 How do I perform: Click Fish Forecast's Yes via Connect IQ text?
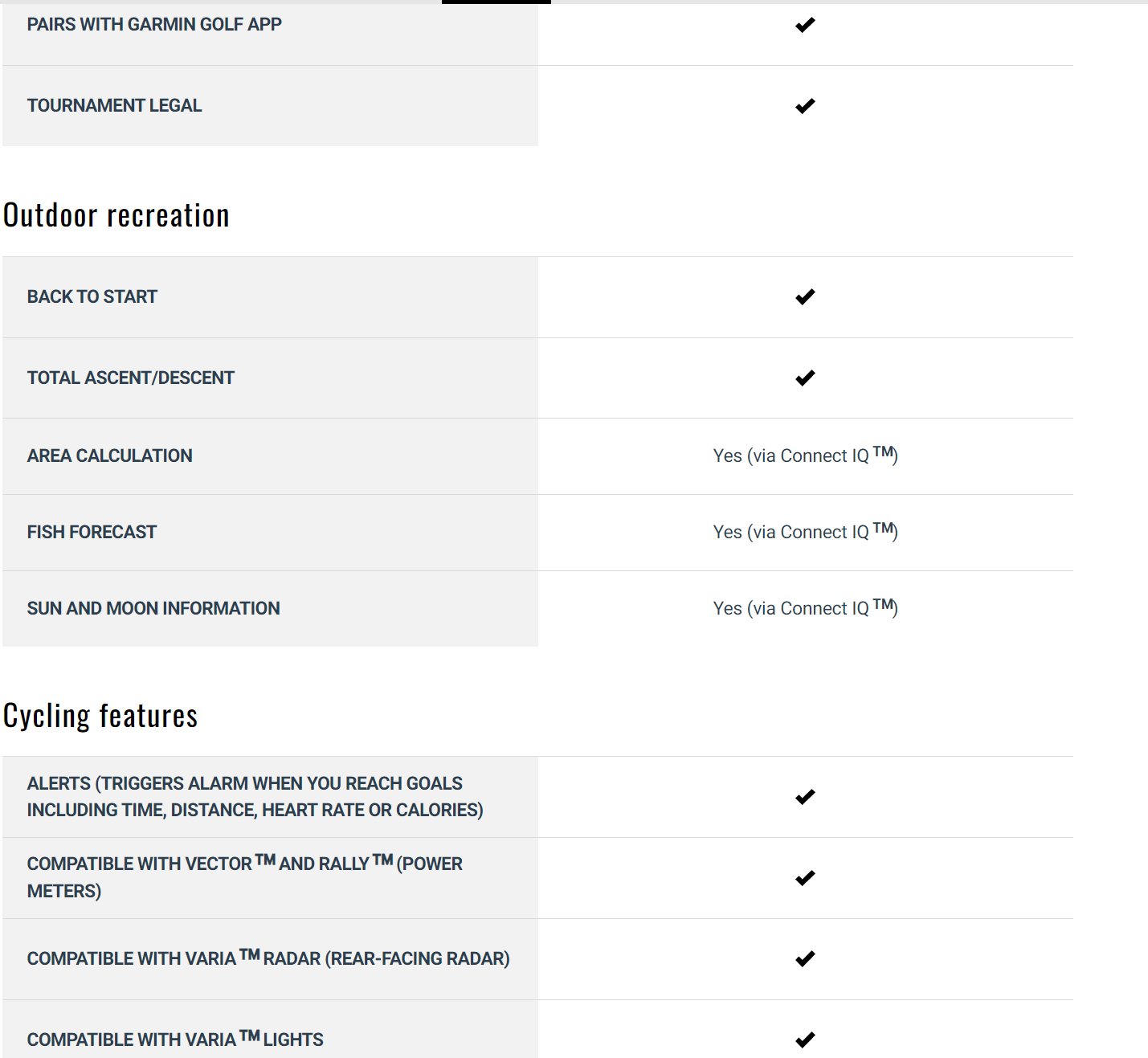[x=805, y=532]
